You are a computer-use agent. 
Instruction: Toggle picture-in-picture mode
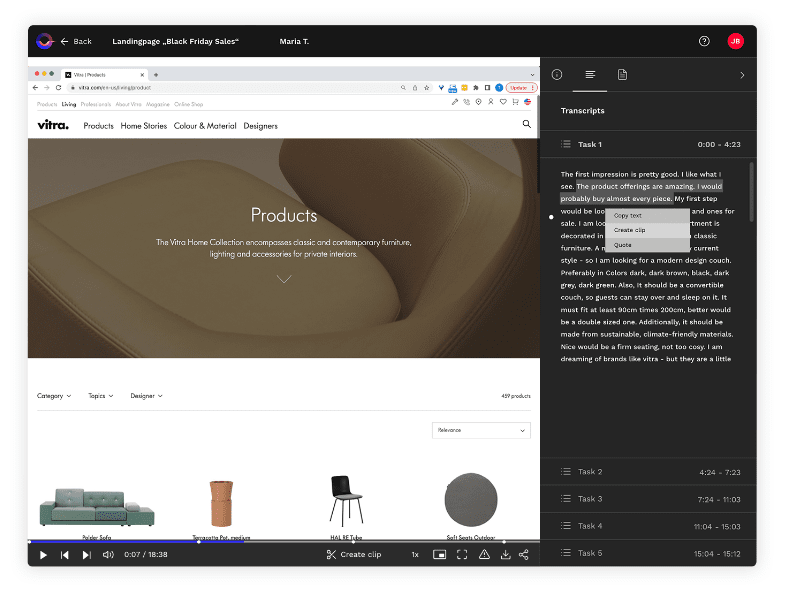point(439,554)
